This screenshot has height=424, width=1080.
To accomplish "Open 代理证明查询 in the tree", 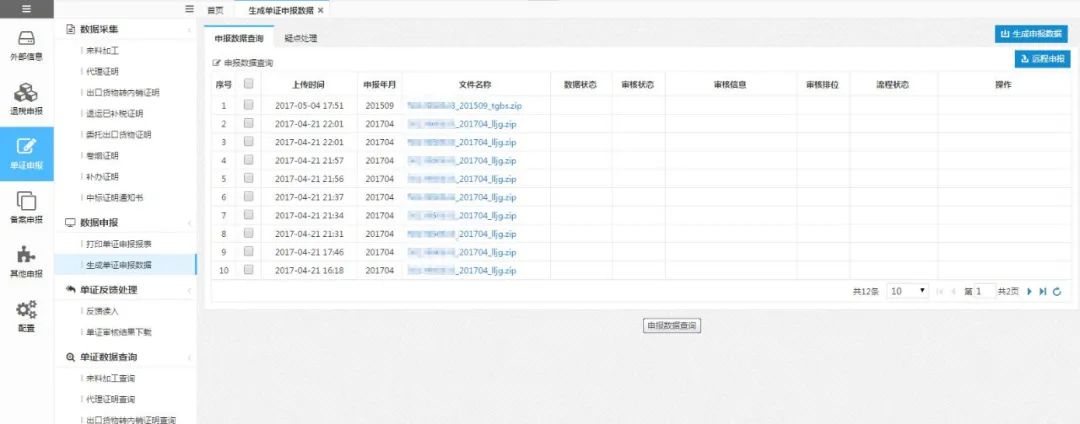I will tap(110, 399).
